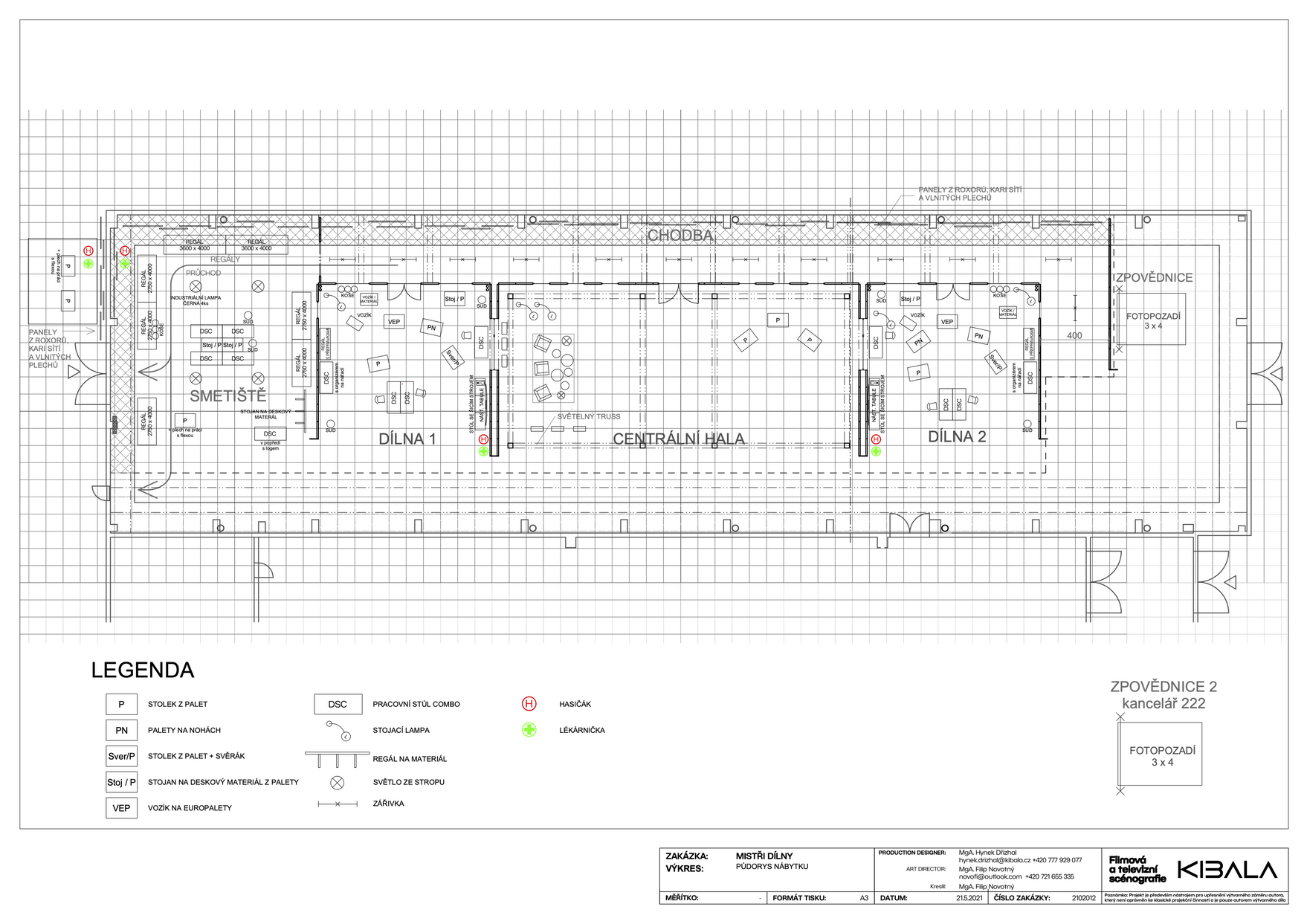Click the 'DÍLNA 2' room label
1307x924 pixels.
957,436
